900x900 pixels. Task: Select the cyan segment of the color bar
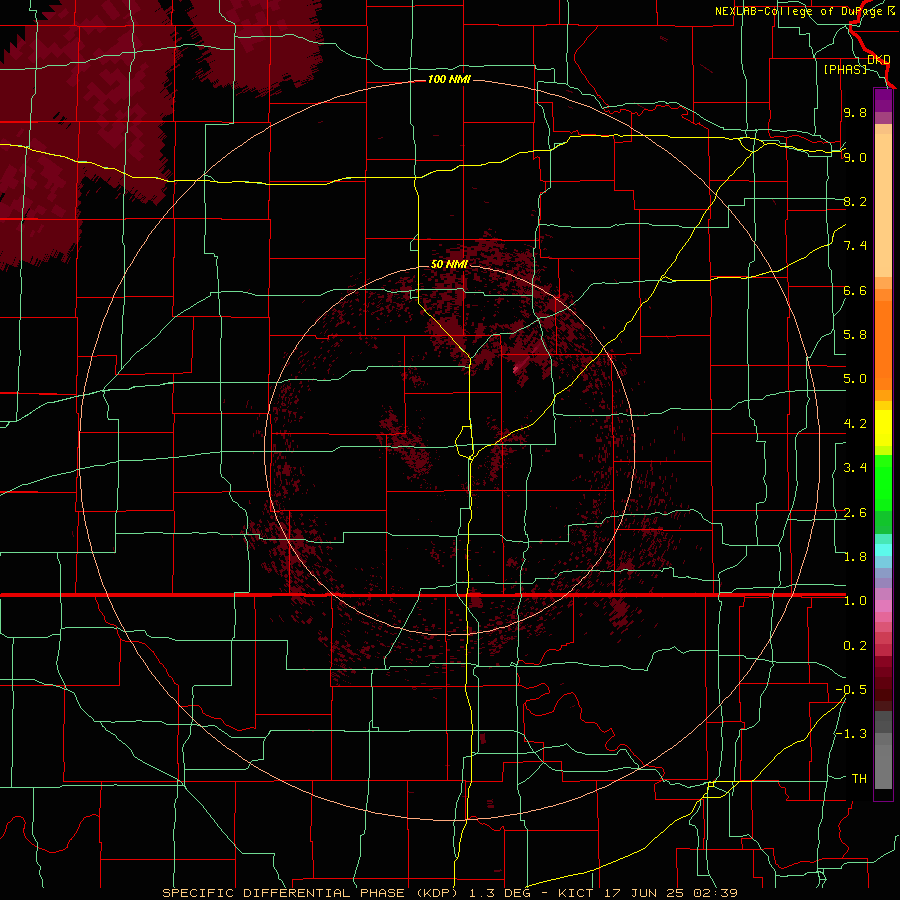click(883, 550)
